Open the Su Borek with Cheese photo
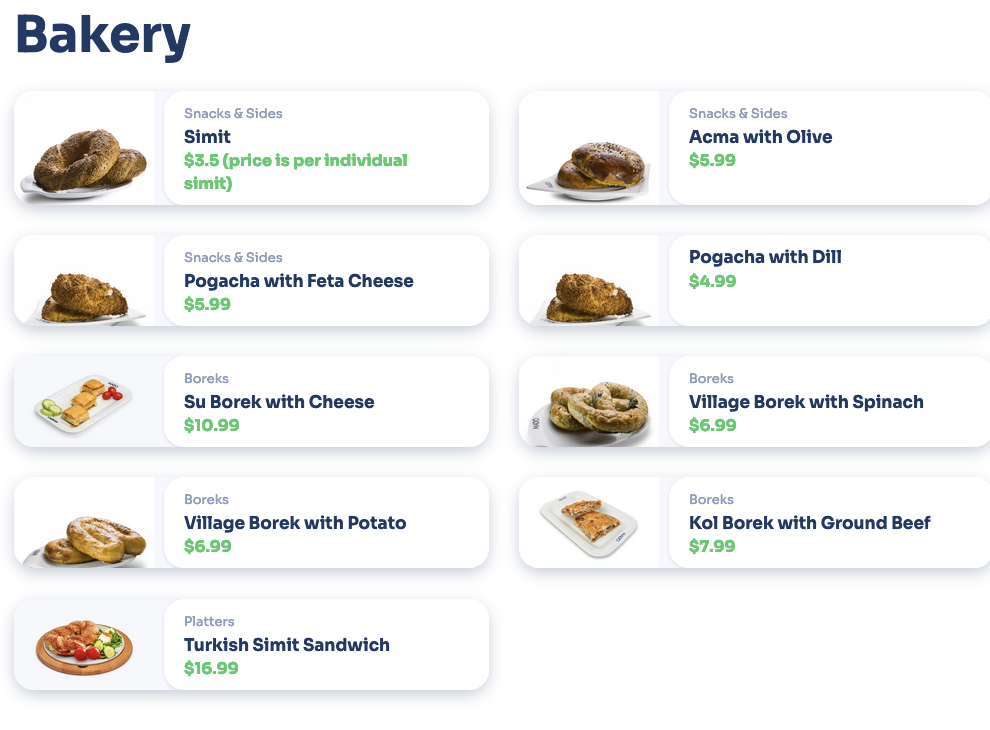Viewport: 990px width, 730px height. tap(85, 402)
